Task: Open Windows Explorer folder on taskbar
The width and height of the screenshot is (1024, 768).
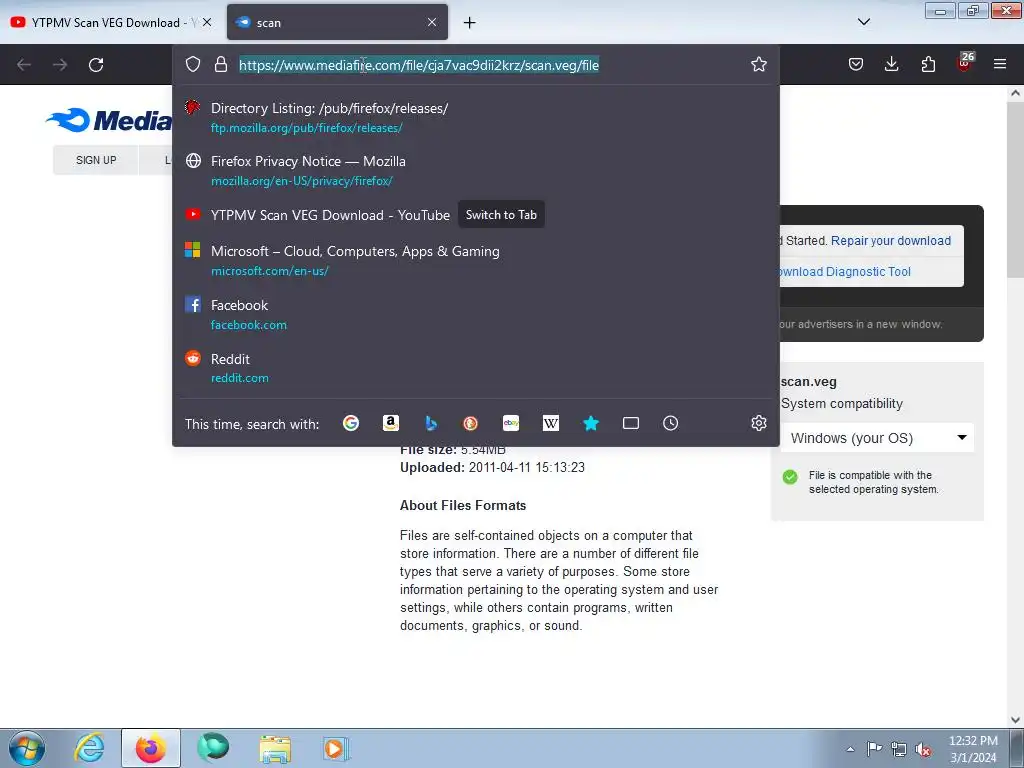Action: pos(275,748)
